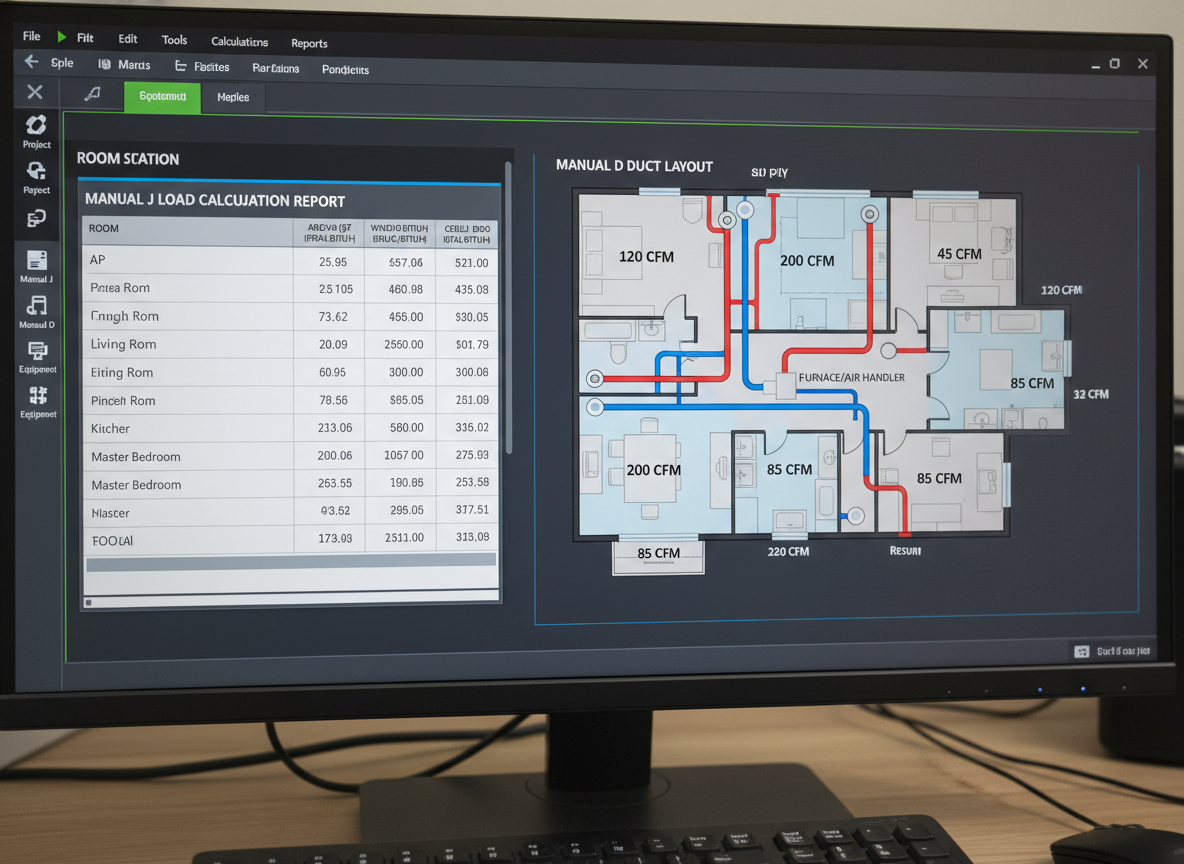Click the X icon above the sidebar

point(35,92)
